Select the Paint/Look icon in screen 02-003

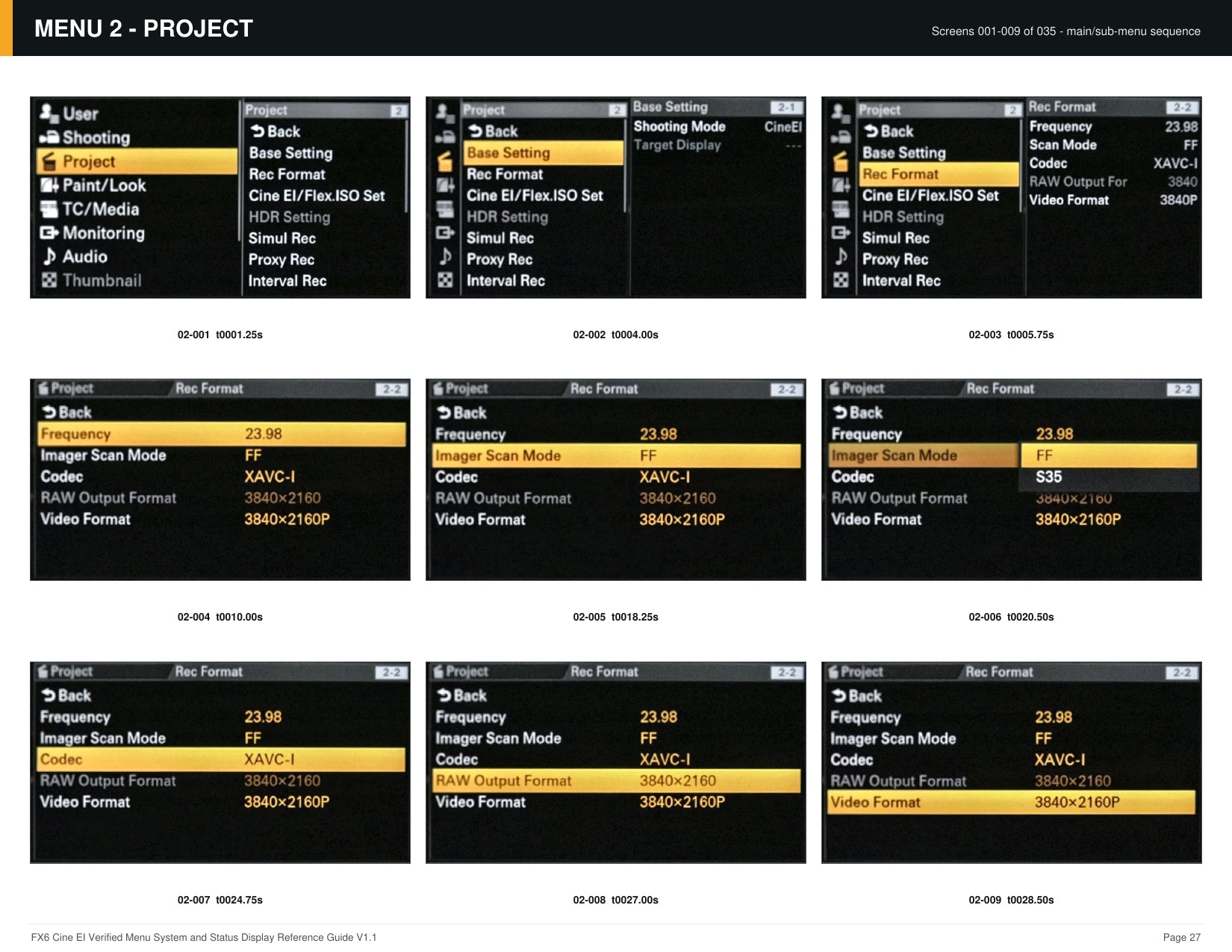click(841, 184)
